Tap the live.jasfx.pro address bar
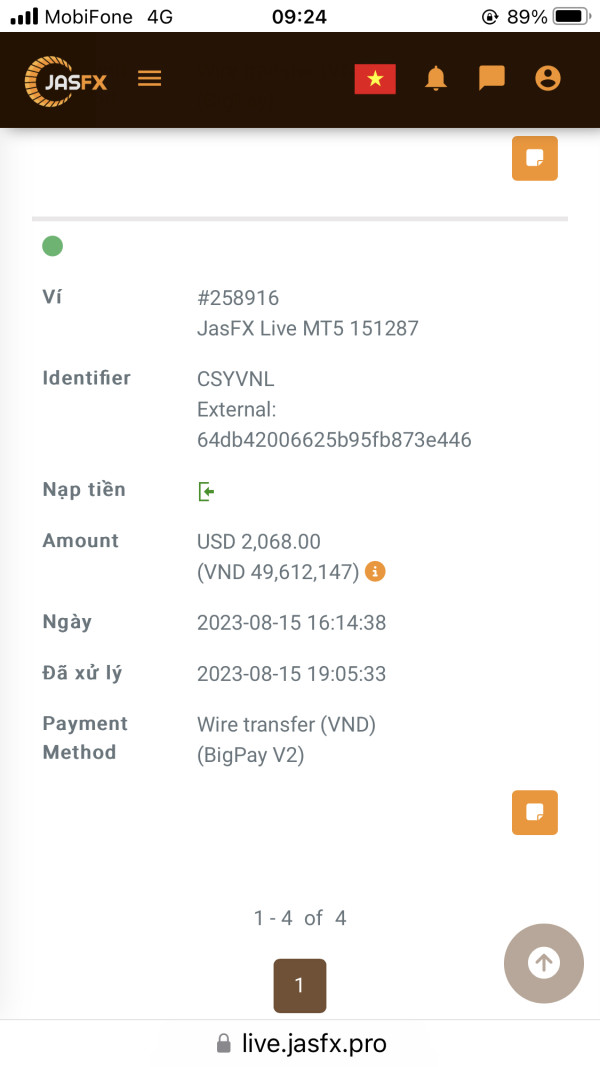Viewport: 600px width, 1067px height. (x=301, y=1043)
